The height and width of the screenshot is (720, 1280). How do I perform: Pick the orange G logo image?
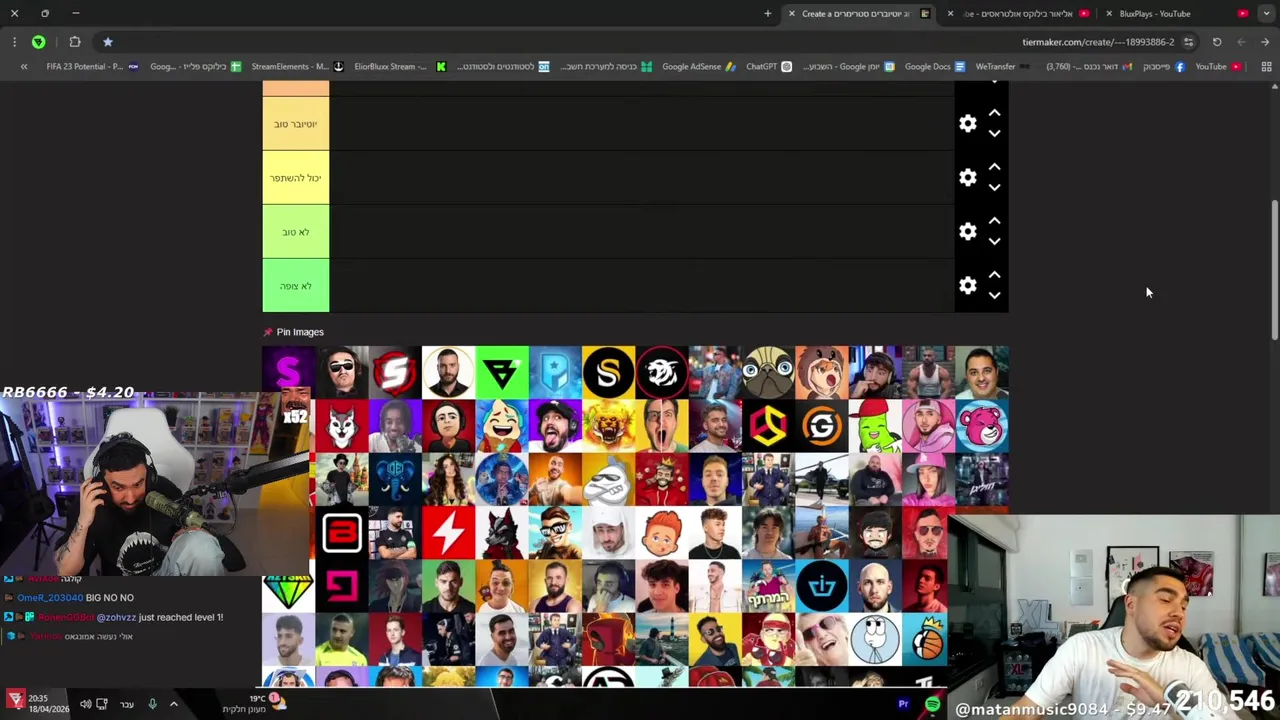coord(822,426)
